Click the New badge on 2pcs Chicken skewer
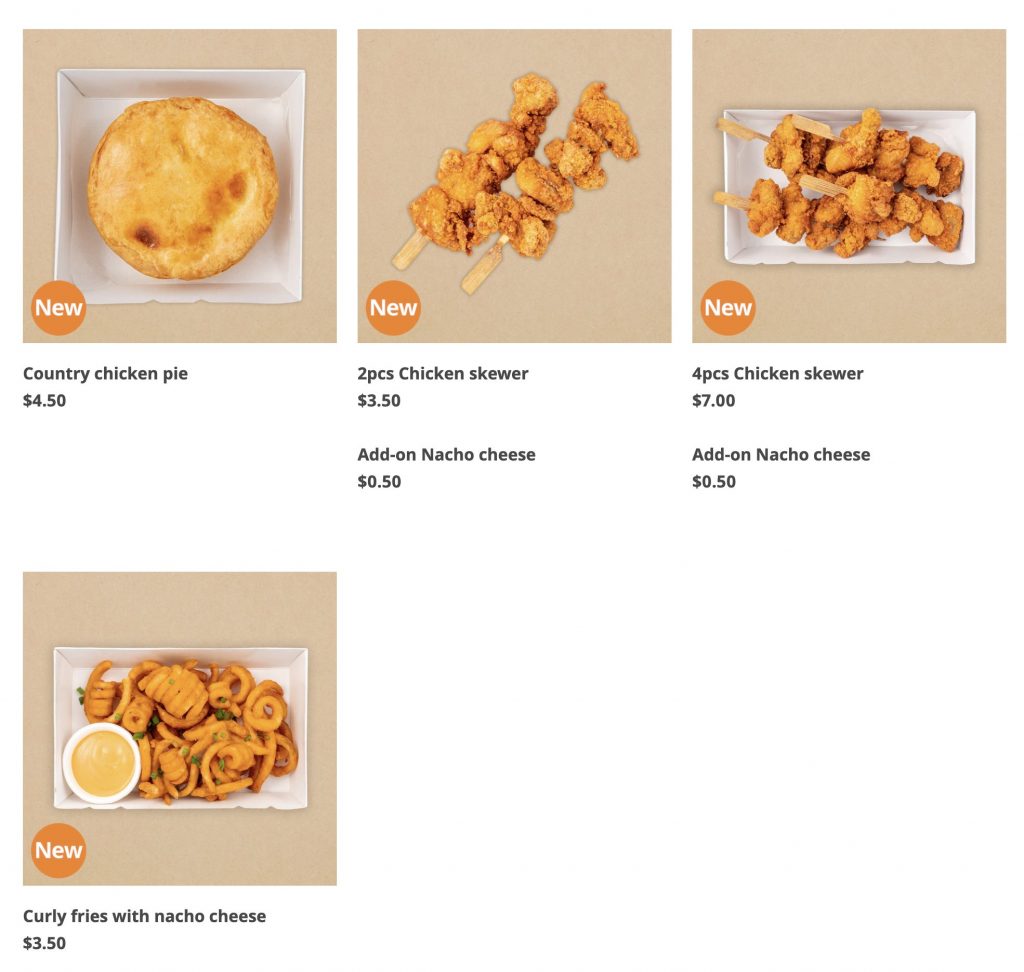Screen dimensions: 1024x972 393,308
